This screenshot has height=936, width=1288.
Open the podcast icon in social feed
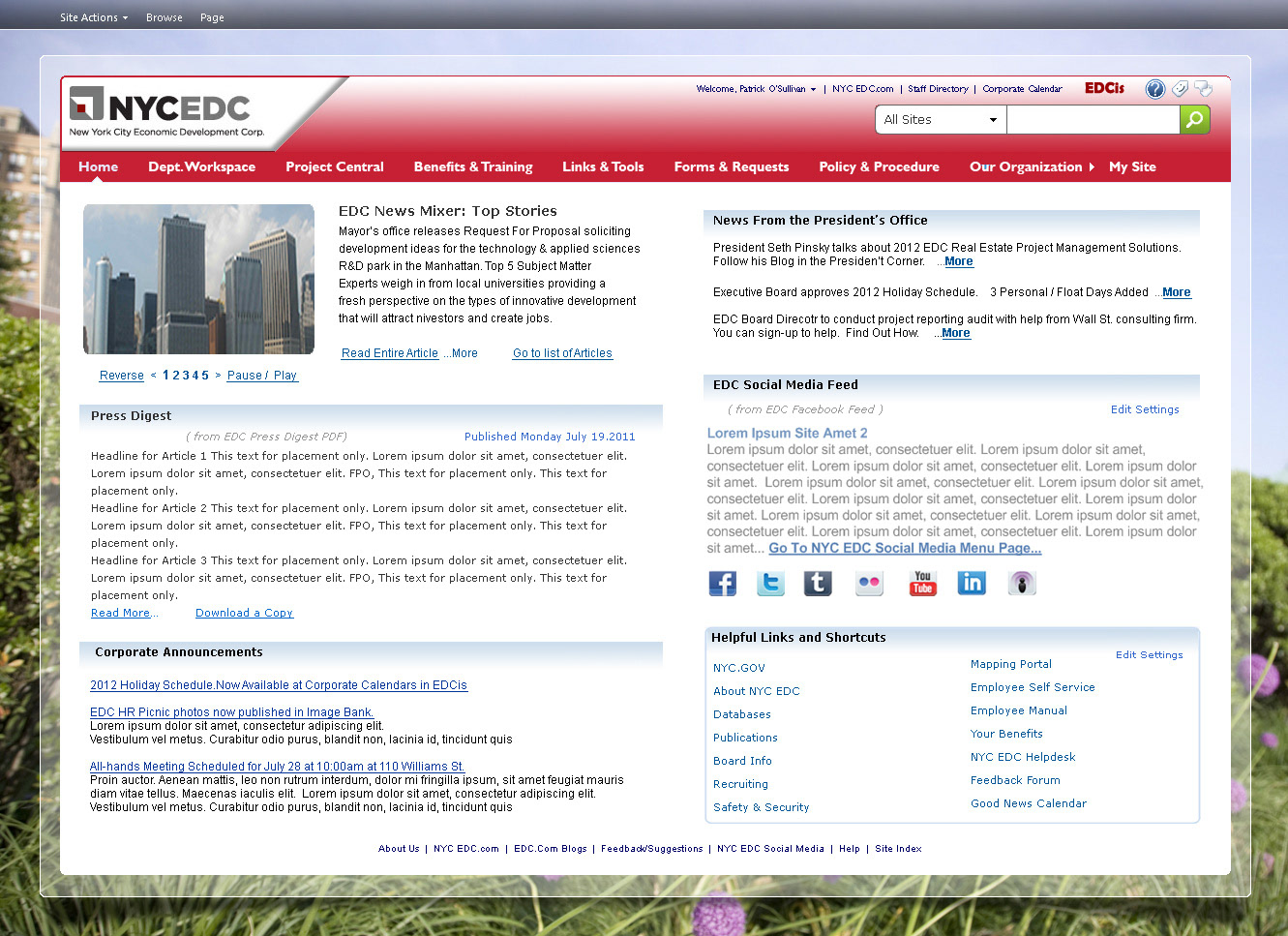tap(1022, 583)
